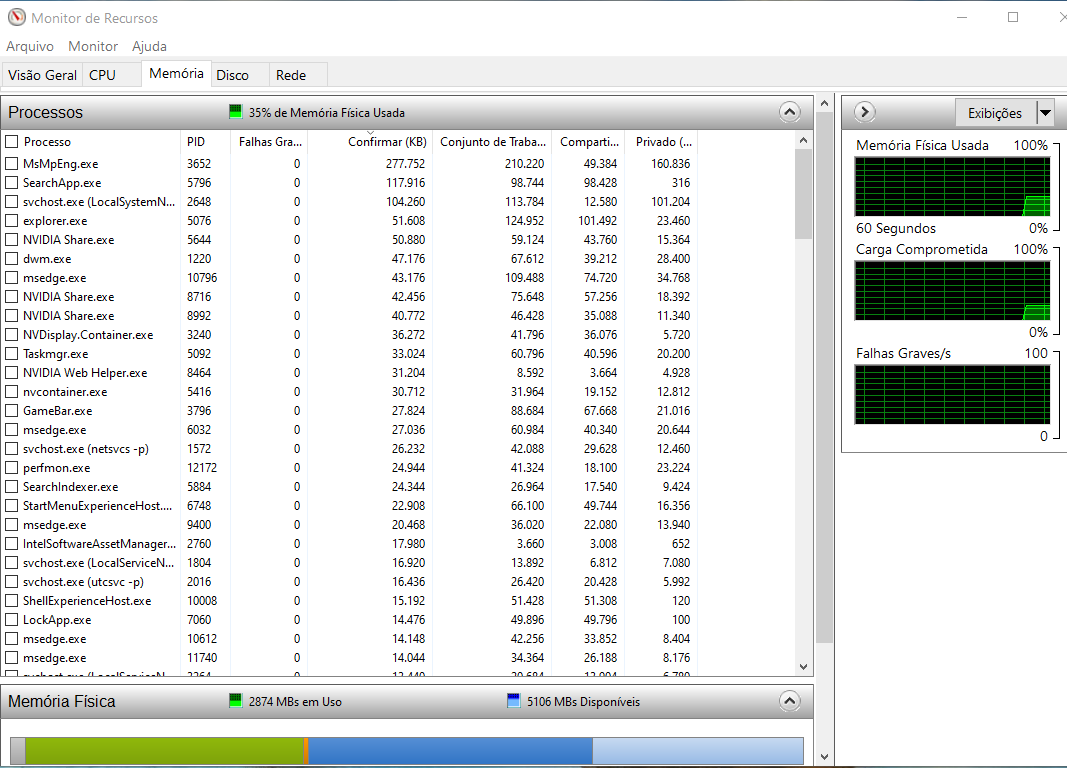Check the GameBar.exe process checkbox

pos(12,411)
